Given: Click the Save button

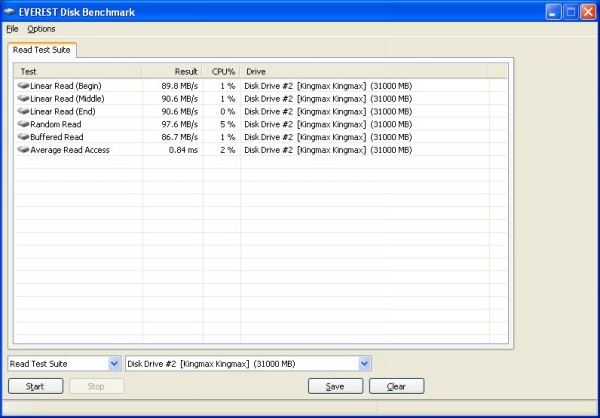Looking at the screenshot, I should click(x=336, y=386).
